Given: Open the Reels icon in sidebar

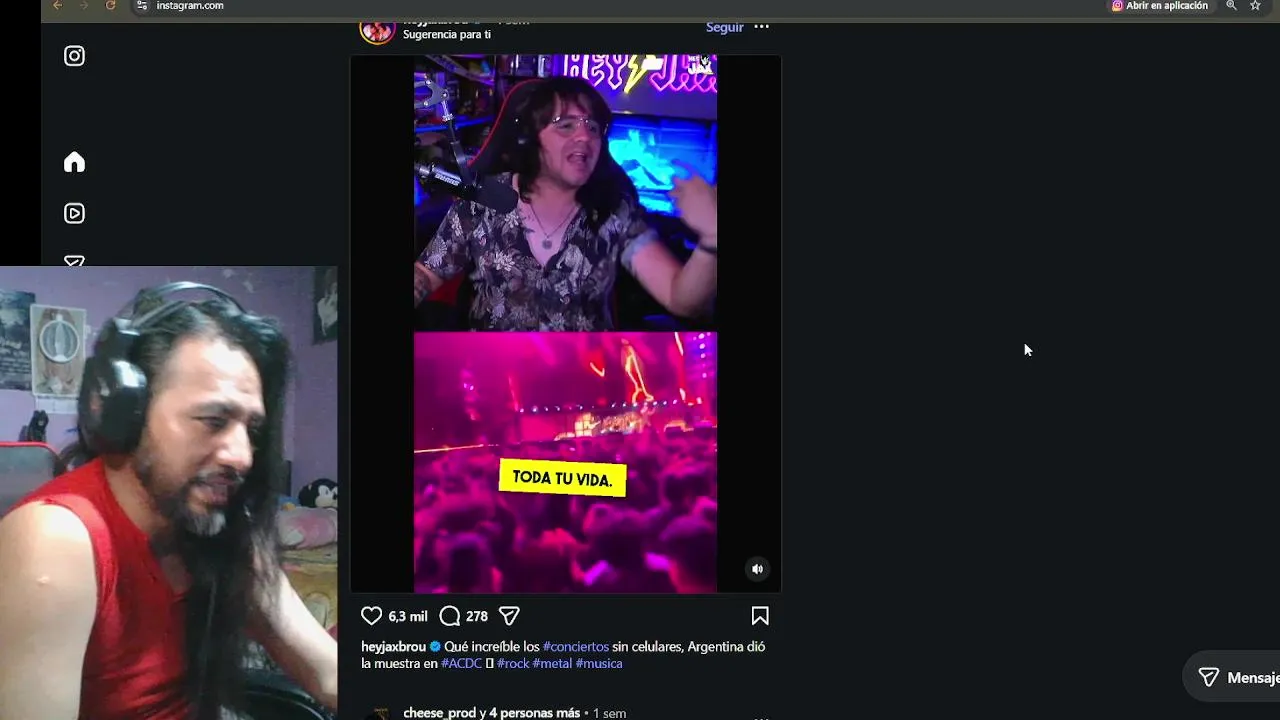Looking at the screenshot, I should tap(74, 213).
